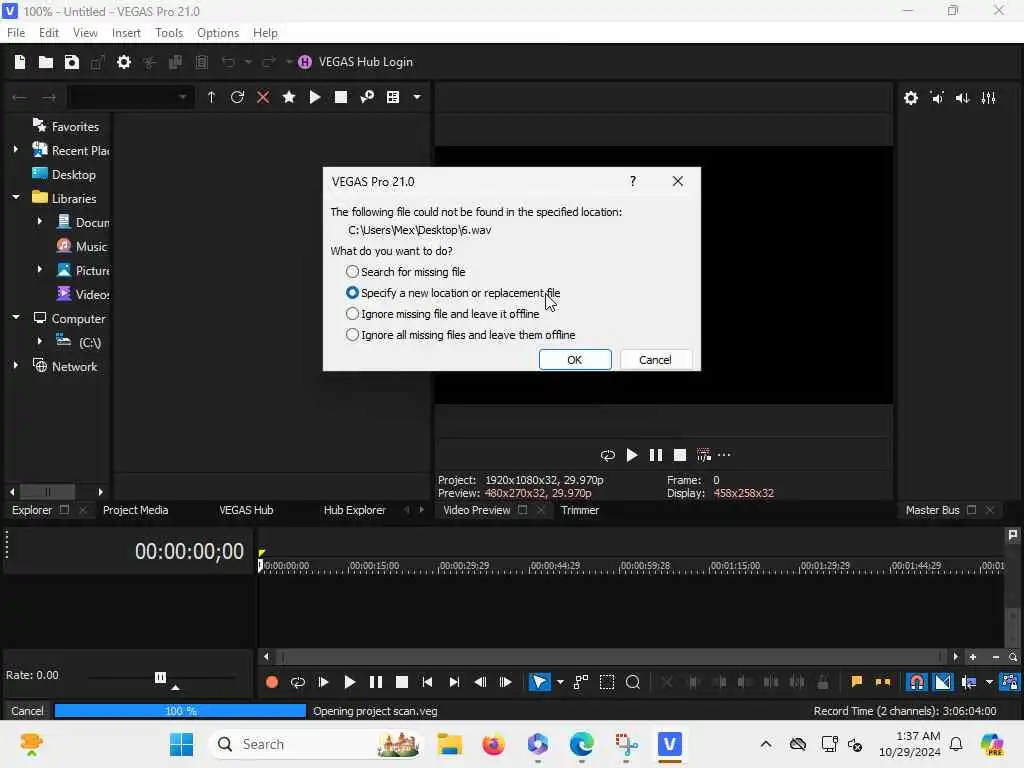The height and width of the screenshot is (768, 1024).
Task: Pause the video preview
Action: [x=656, y=455]
